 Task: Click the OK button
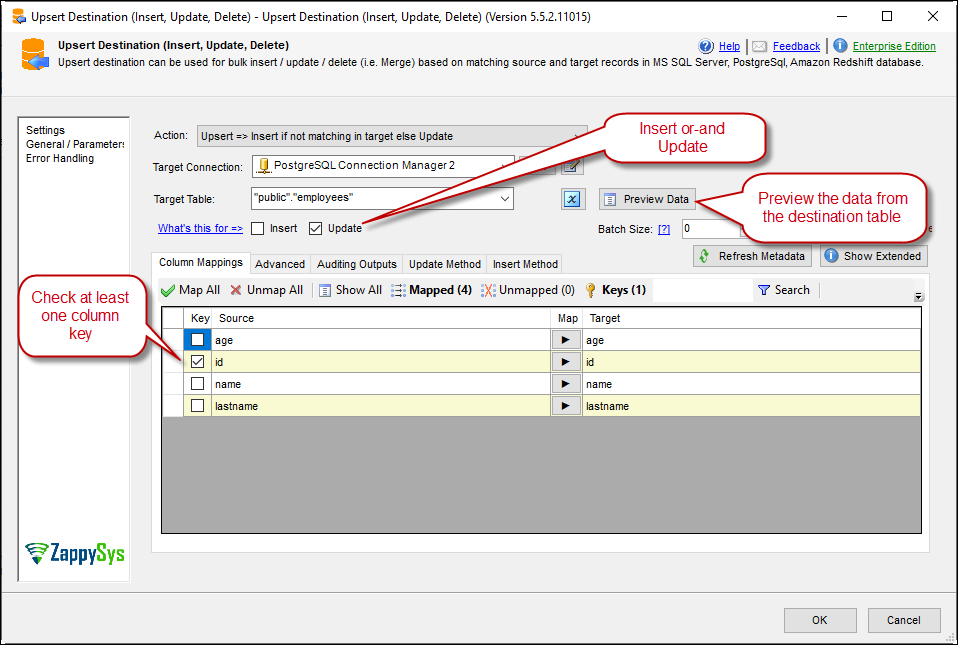pos(820,620)
